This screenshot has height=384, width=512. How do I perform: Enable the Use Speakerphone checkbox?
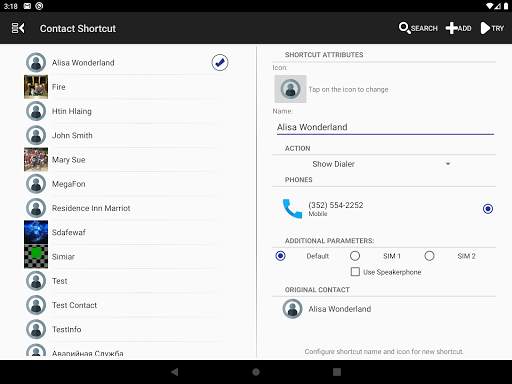point(355,272)
